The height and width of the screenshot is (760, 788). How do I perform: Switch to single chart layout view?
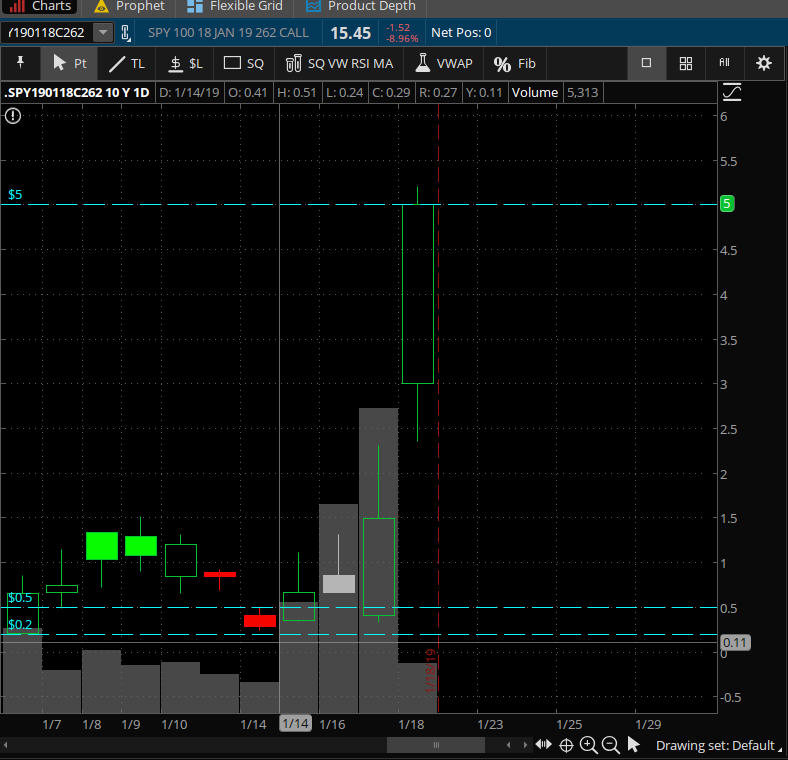[646, 63]
